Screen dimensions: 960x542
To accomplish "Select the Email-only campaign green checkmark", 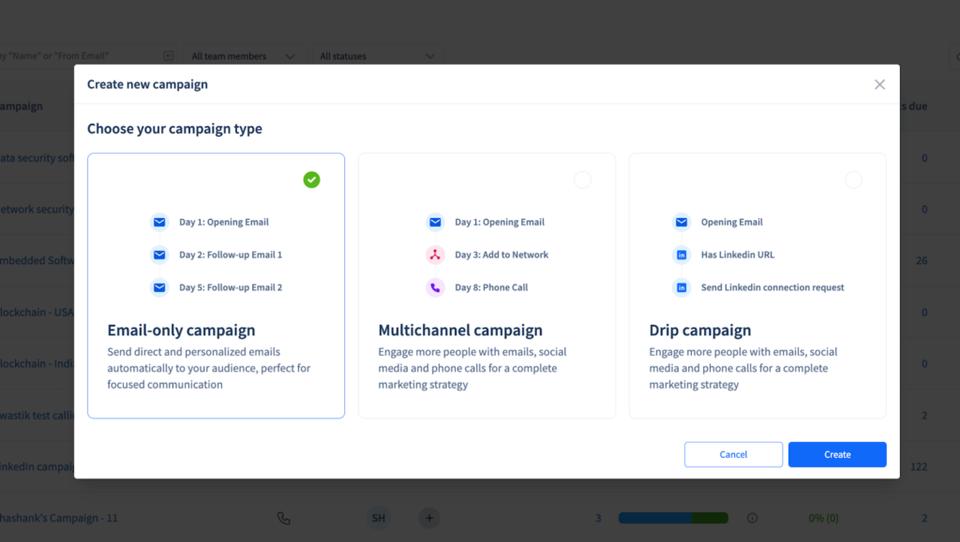I will 312,179.
